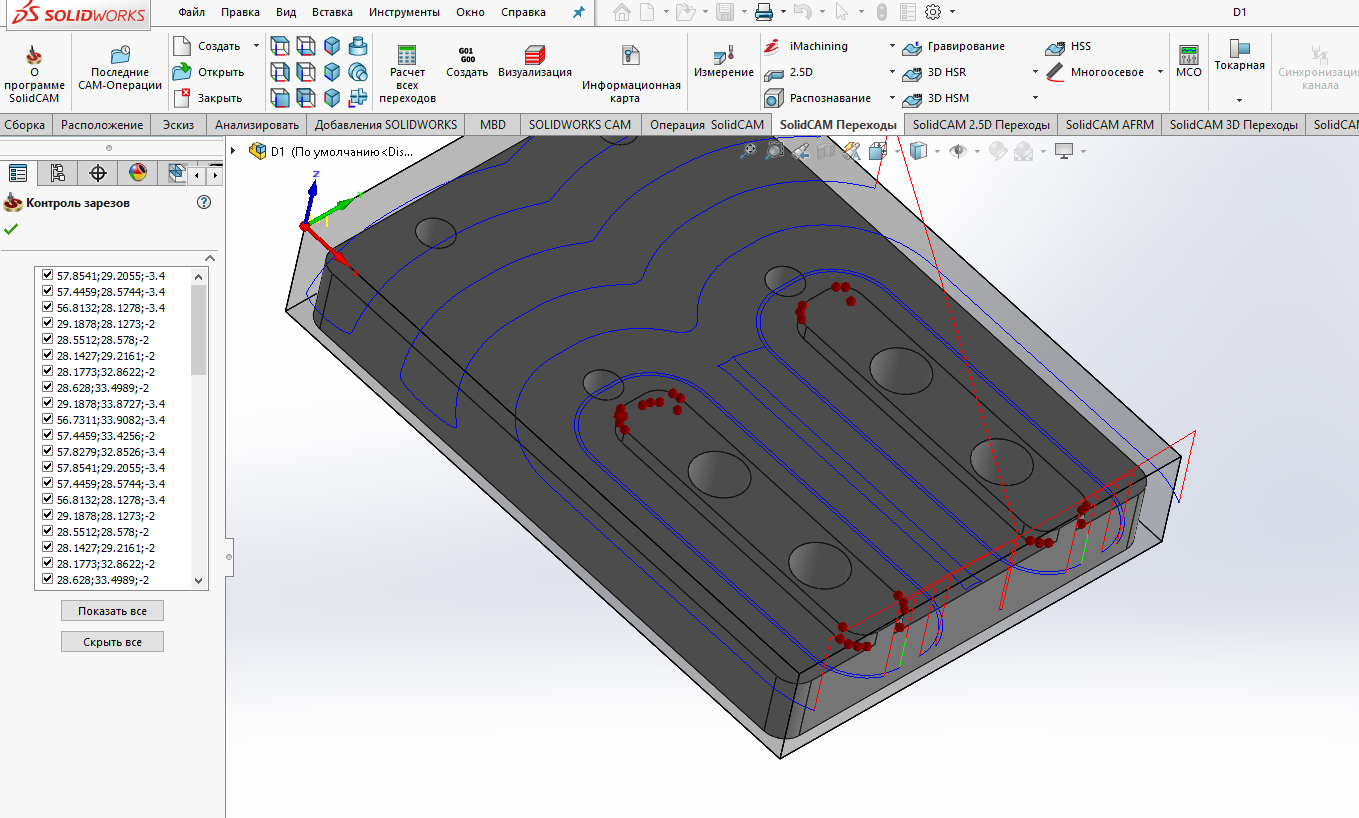The width and height of the screenshot is (1359, 818).
Task: Uncheck point 29.1878;33.8727;-3.4
Action: click(47, 403)
